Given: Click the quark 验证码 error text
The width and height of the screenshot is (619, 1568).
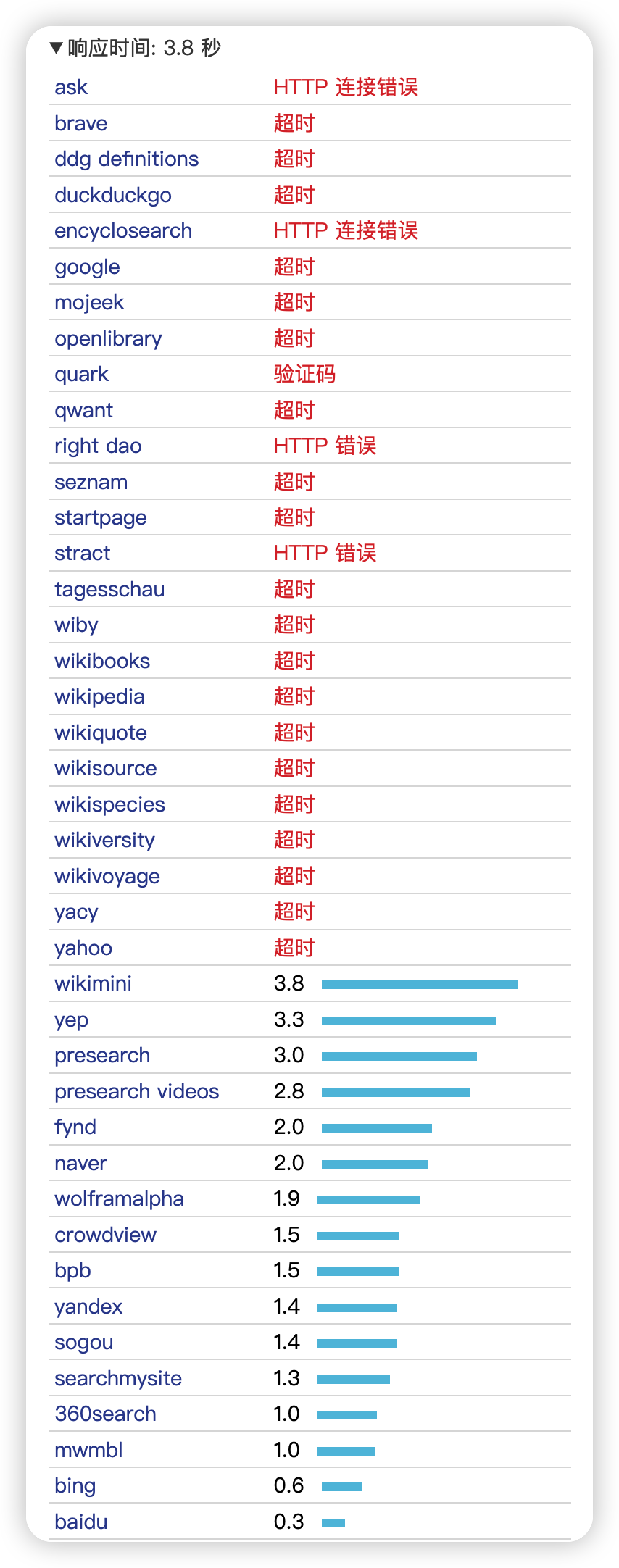Looking at the screenshot, I should pyautogui.click(x=304, y=375).
